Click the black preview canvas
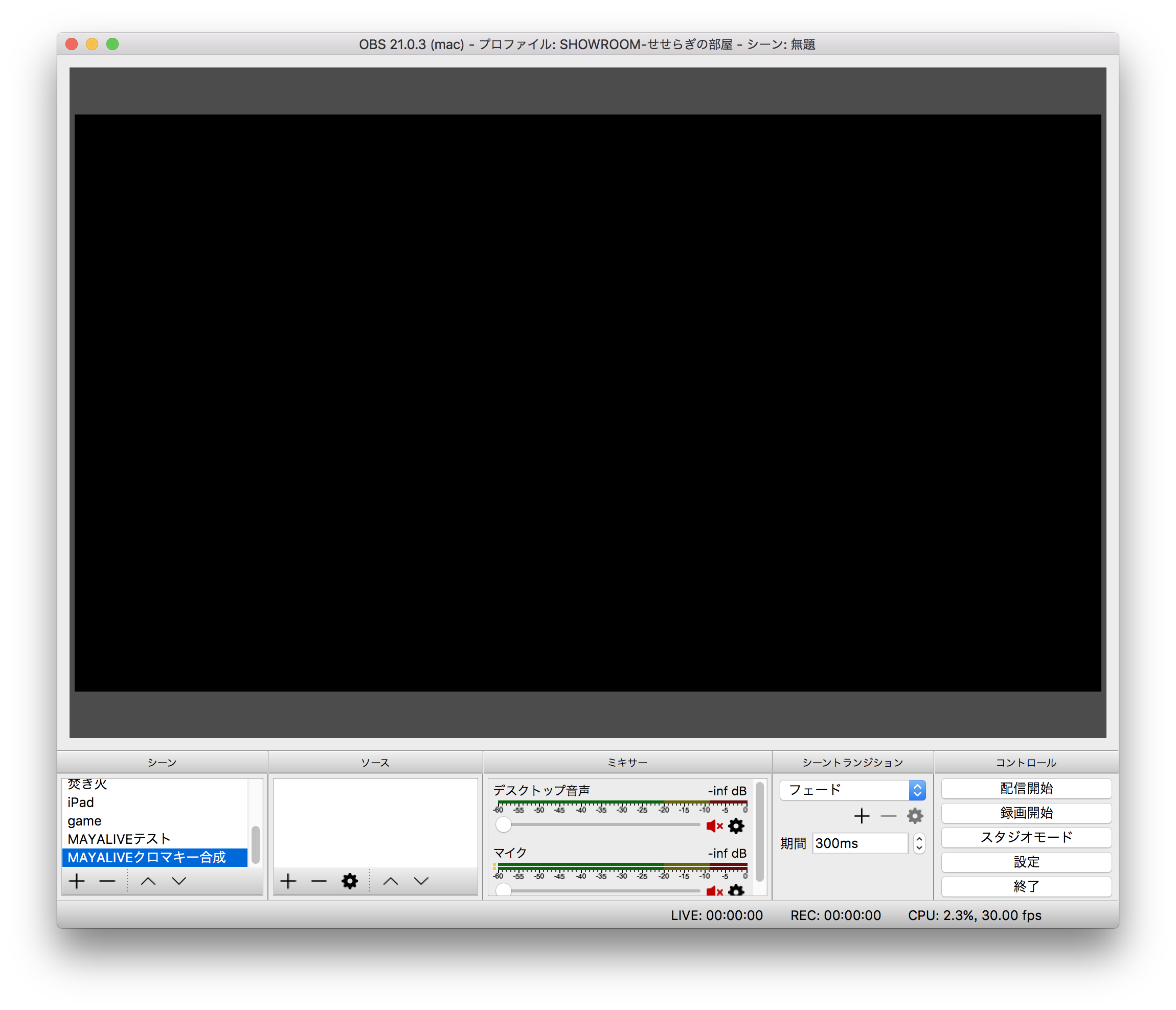This screenshot has width=1176, height=1010. [x=587, y=403]
